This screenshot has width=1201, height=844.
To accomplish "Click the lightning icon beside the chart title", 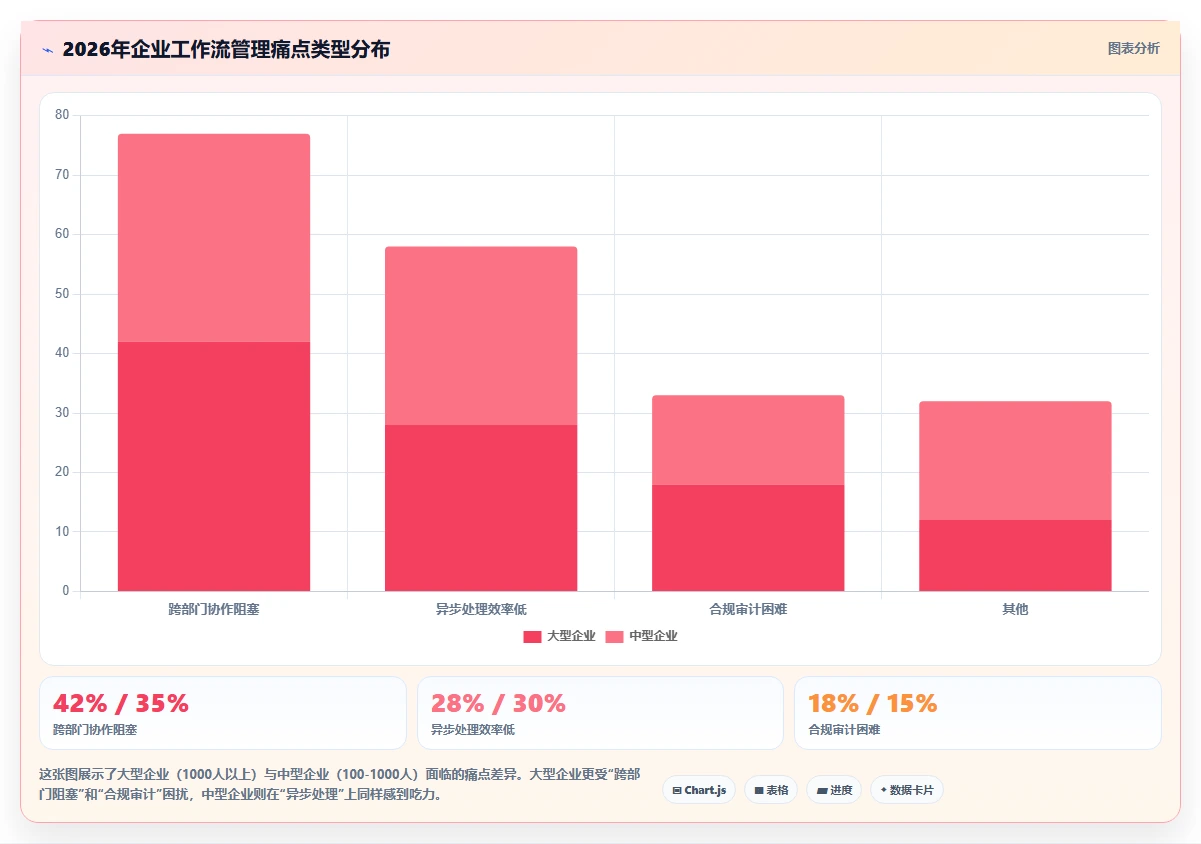I will click(x=47, y=49).
